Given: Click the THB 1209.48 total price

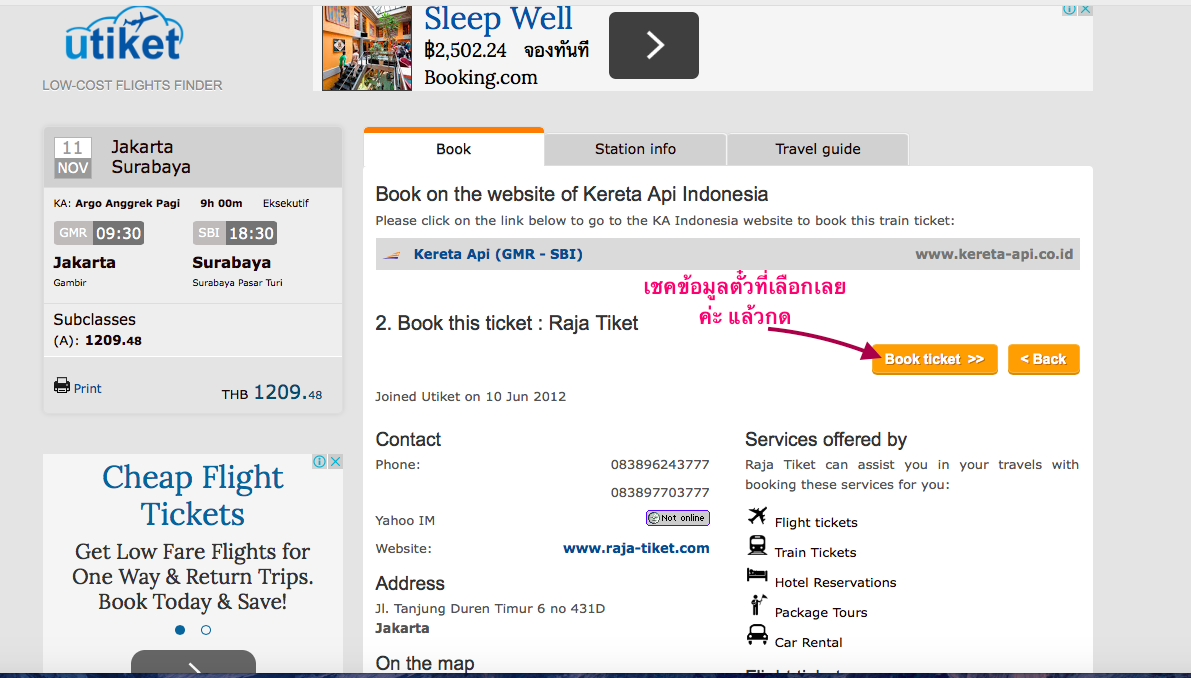Looking at the screenshot, I should point(272,393).
